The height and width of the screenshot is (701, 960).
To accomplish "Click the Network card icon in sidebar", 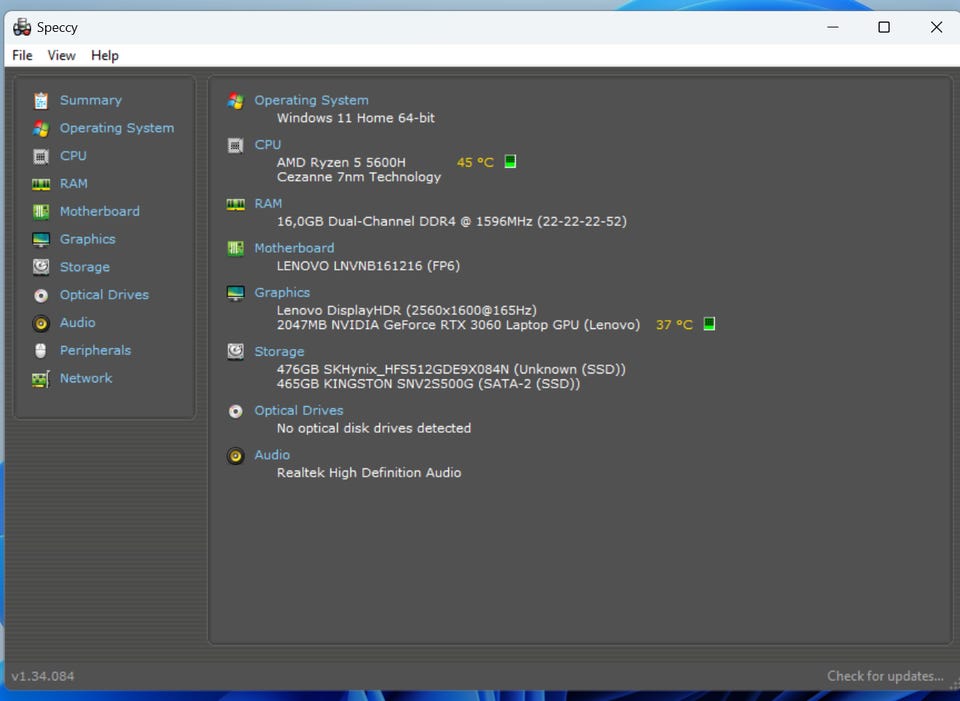I will [x=41, y=379].
